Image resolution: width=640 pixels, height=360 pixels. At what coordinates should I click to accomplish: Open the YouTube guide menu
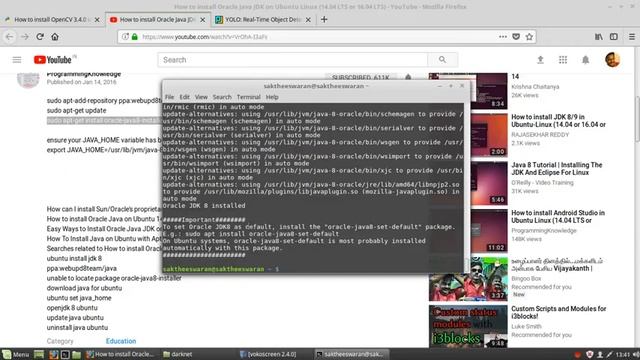pyautogui.click(x=17, y=60)
